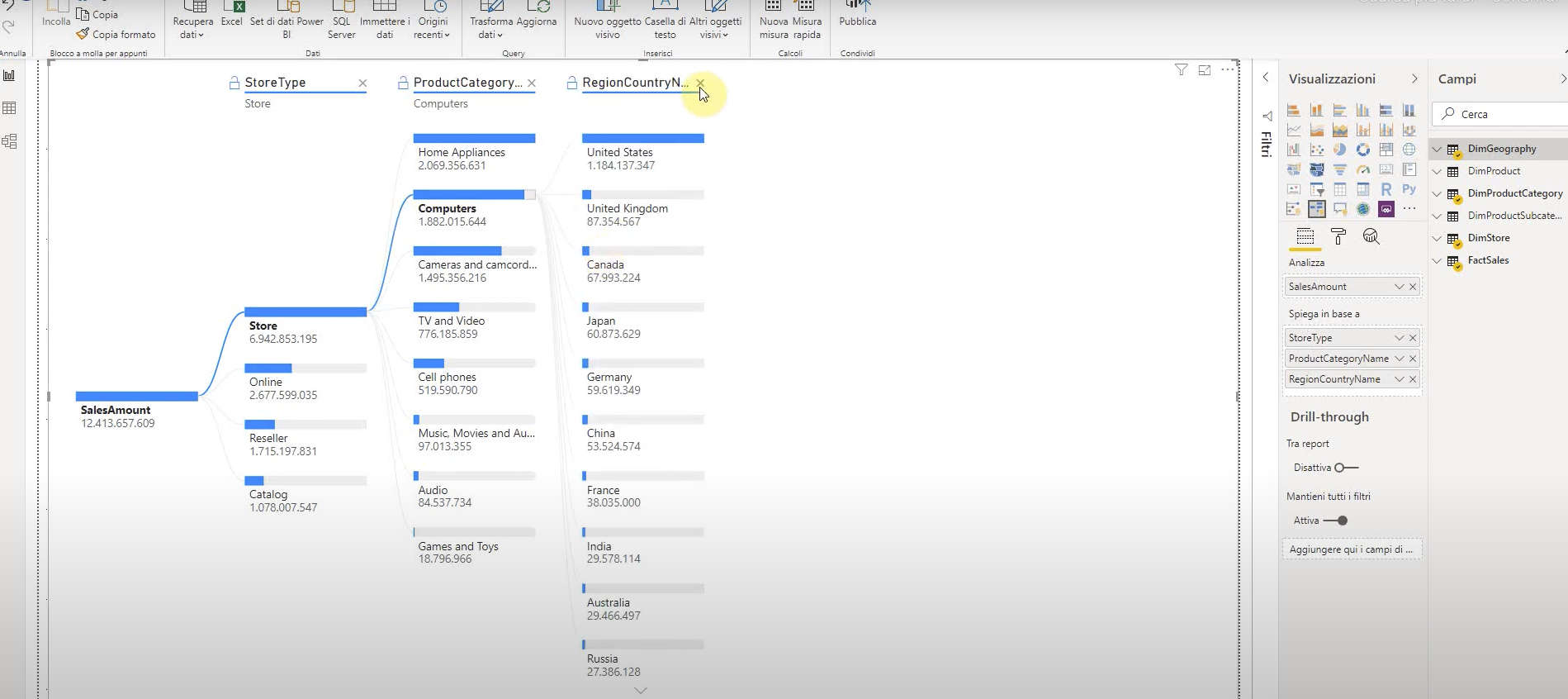Expand the DimProduct table
This screenshot has height=699, width=1568.
pos(1438,171)
